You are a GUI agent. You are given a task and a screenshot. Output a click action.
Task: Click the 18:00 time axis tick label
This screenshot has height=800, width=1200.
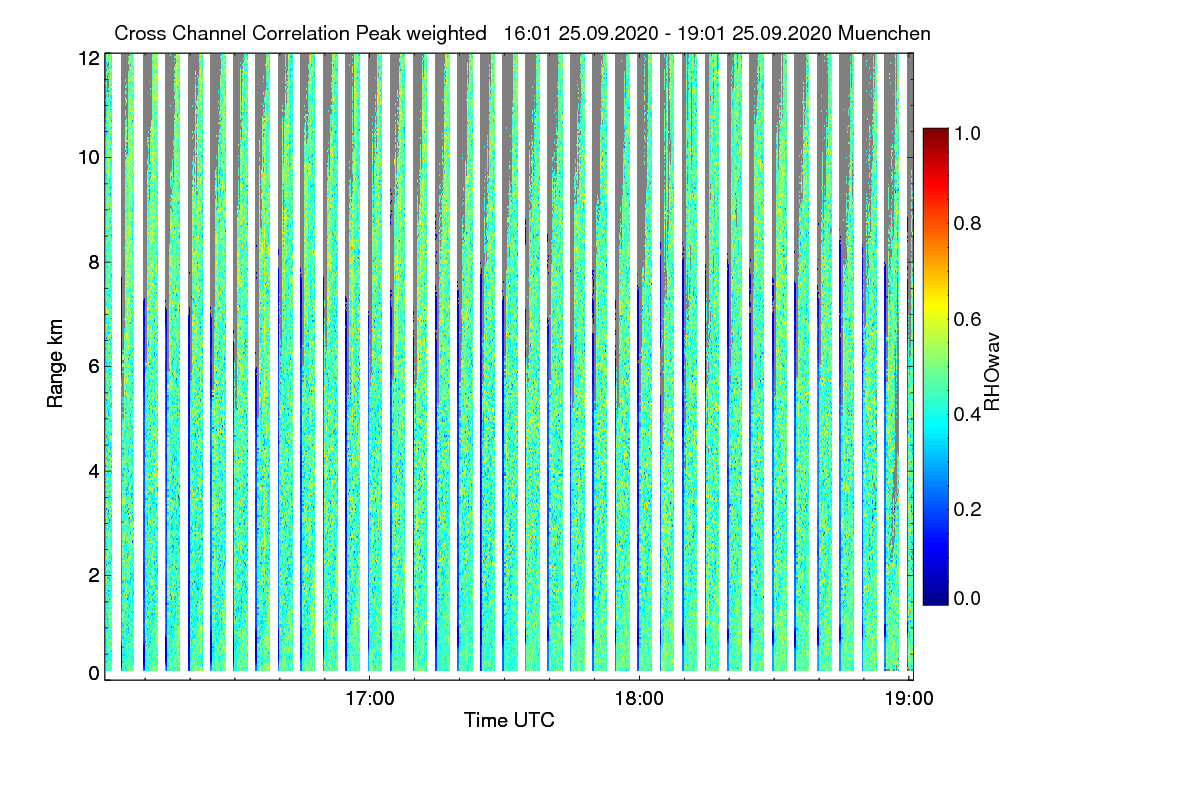click(639, 698)
